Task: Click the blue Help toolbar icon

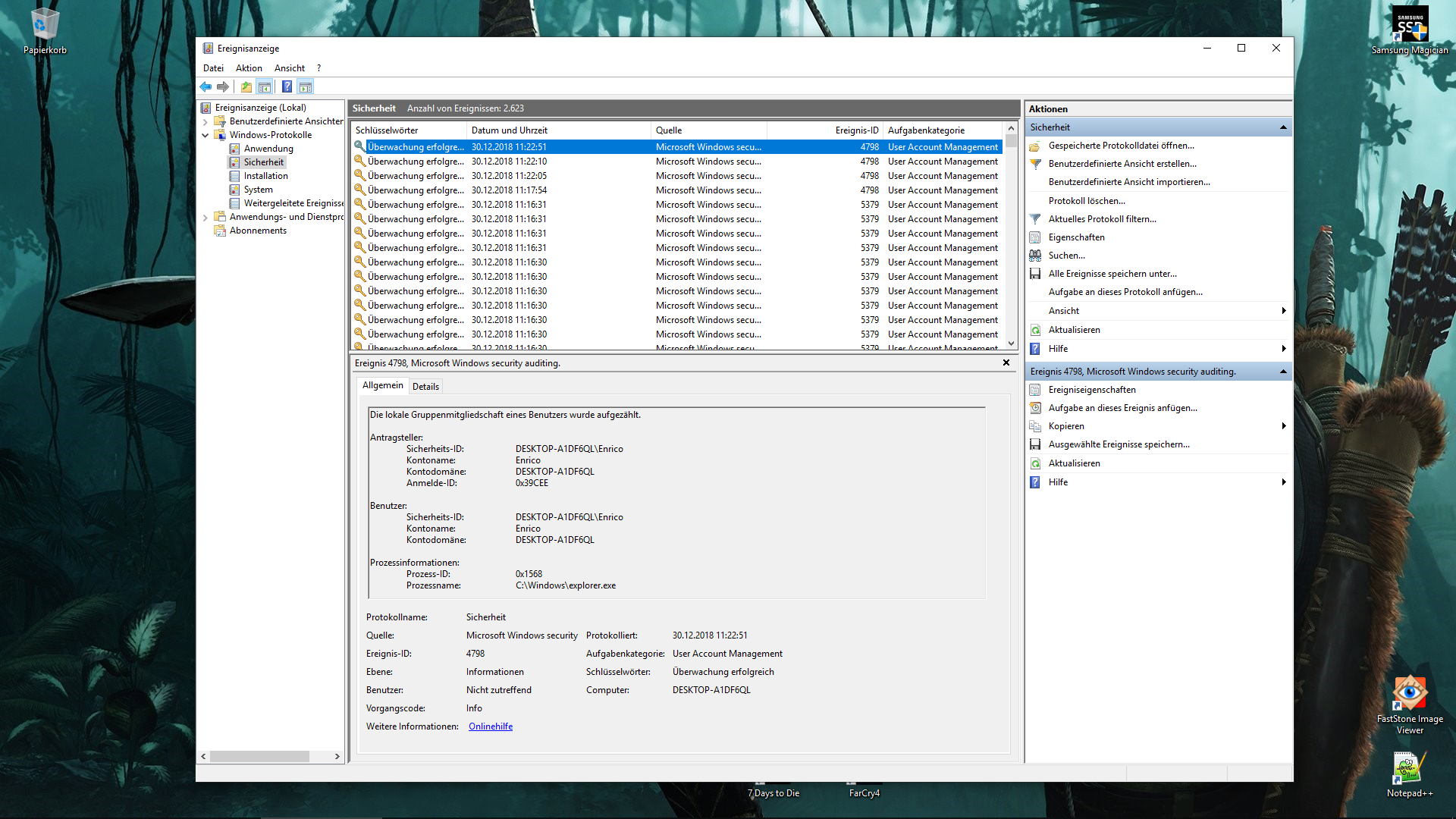Action: tap(287, 86)
